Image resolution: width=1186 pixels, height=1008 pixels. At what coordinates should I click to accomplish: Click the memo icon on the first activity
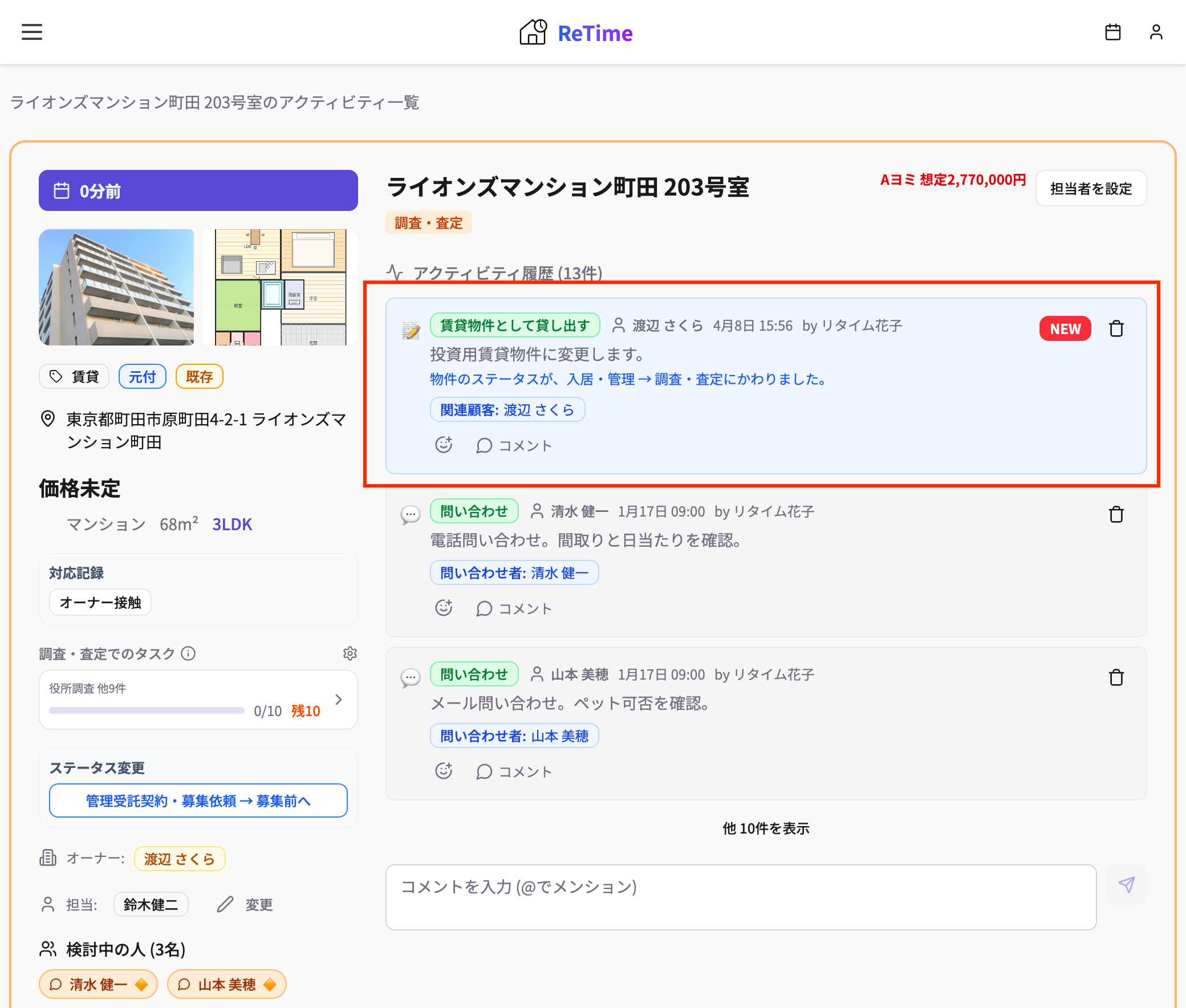pyautogui.click(x=411, y=330)
